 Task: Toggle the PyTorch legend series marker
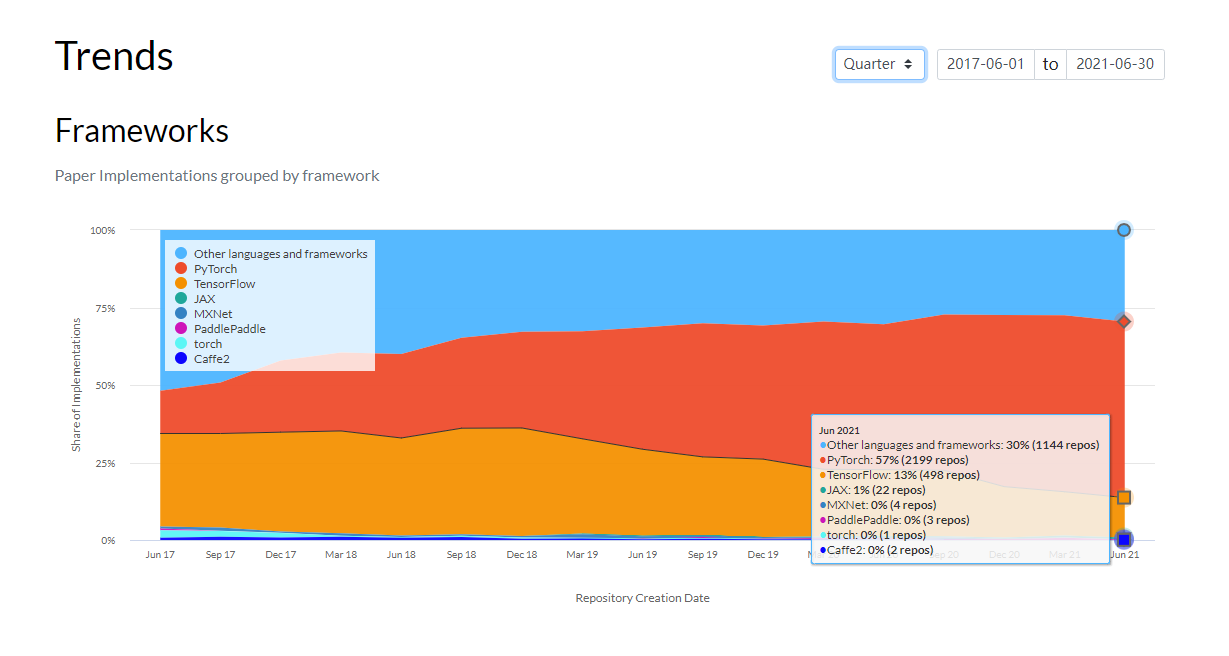tap(181, 269)
